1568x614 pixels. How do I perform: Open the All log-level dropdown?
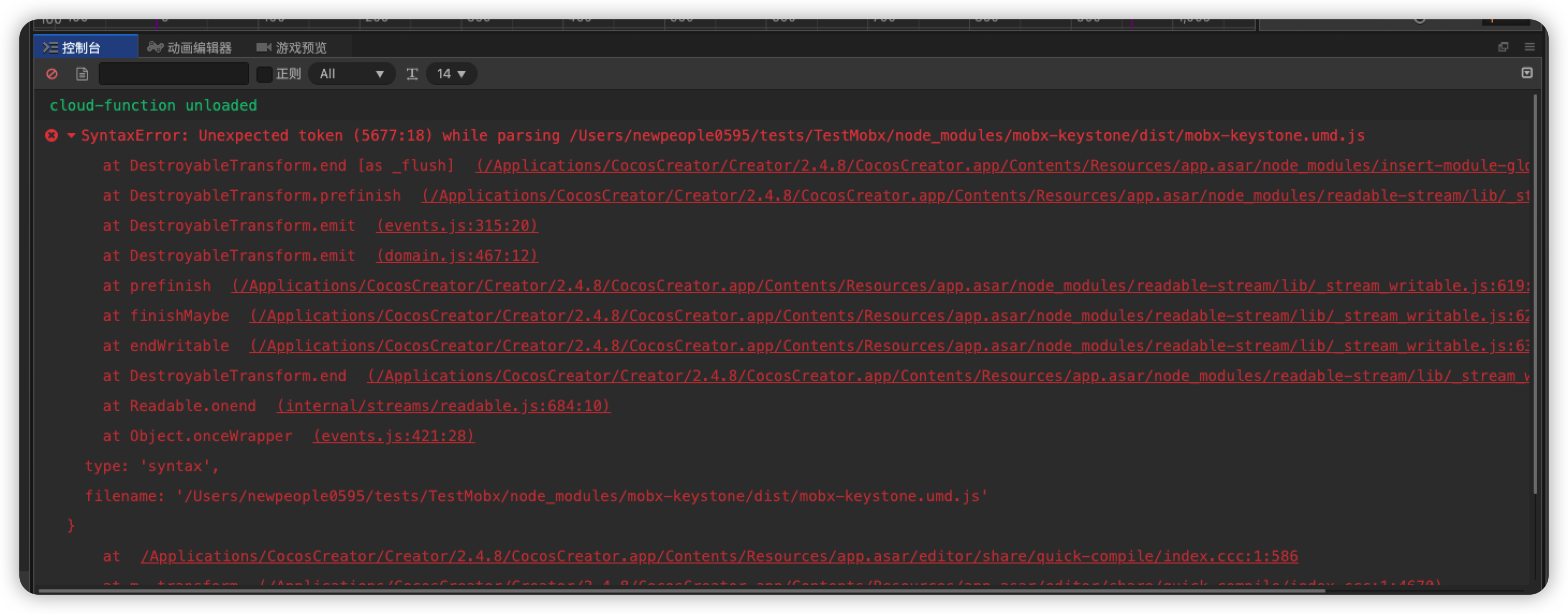tap(351, 74)
